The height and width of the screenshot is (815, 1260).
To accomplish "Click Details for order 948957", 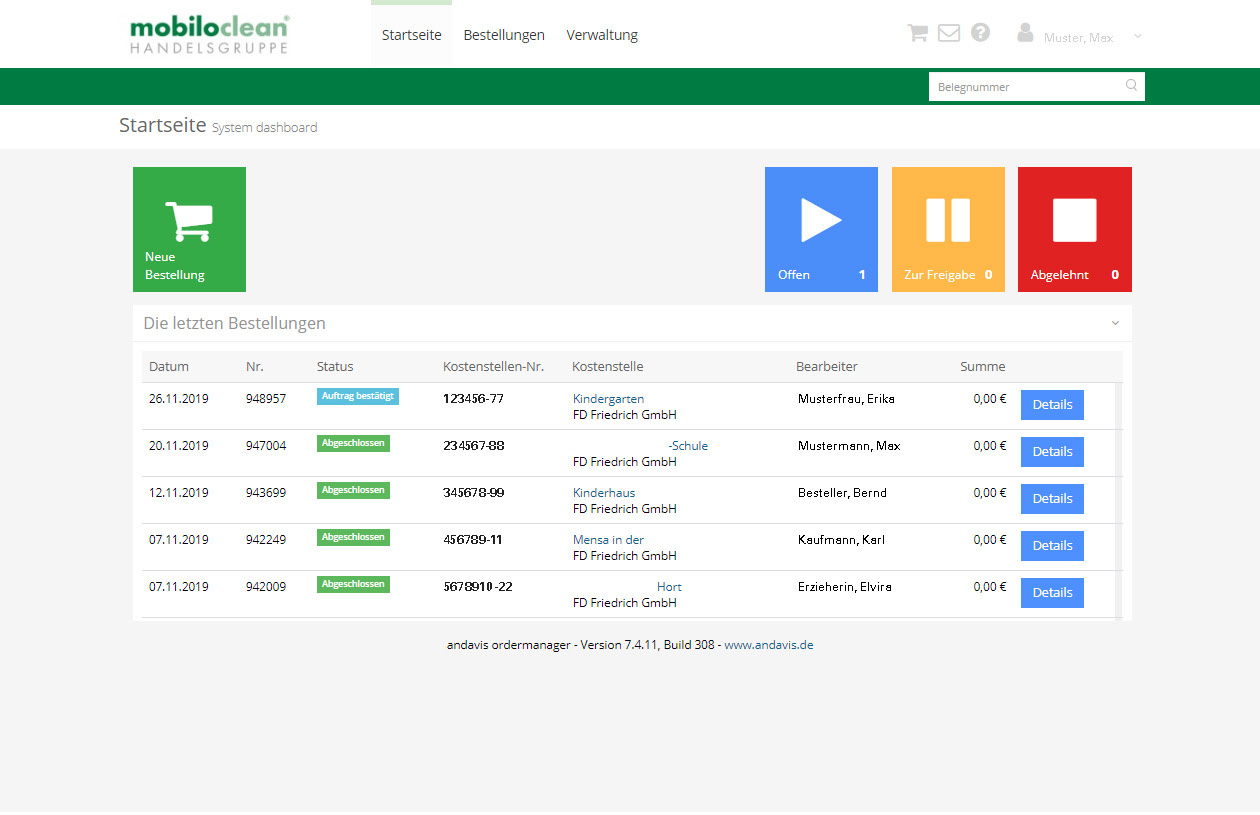I will (x=1051, y=404).
